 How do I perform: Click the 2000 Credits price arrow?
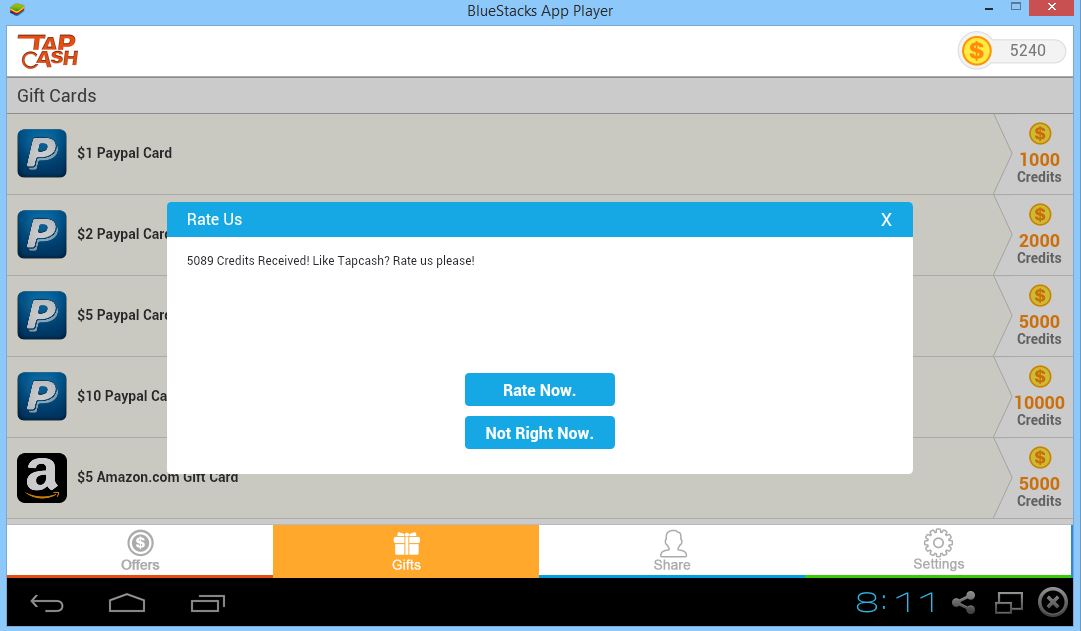pyautogui.click(x=1034, y=235)
